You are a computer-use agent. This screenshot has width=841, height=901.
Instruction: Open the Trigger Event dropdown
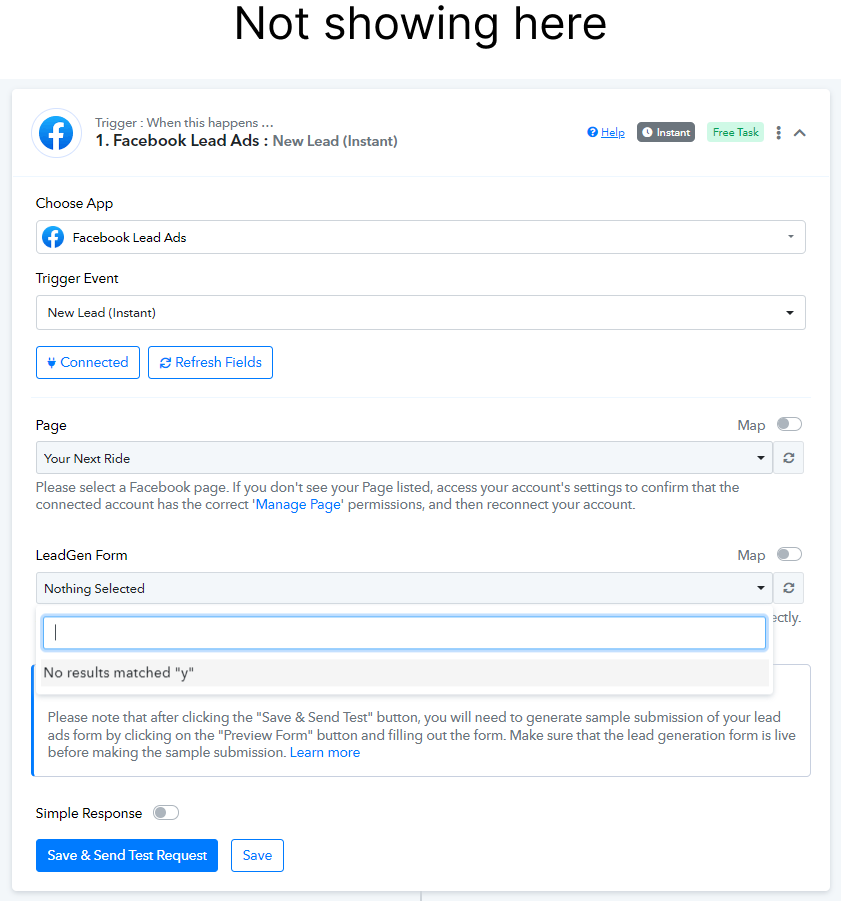(420, 313)
